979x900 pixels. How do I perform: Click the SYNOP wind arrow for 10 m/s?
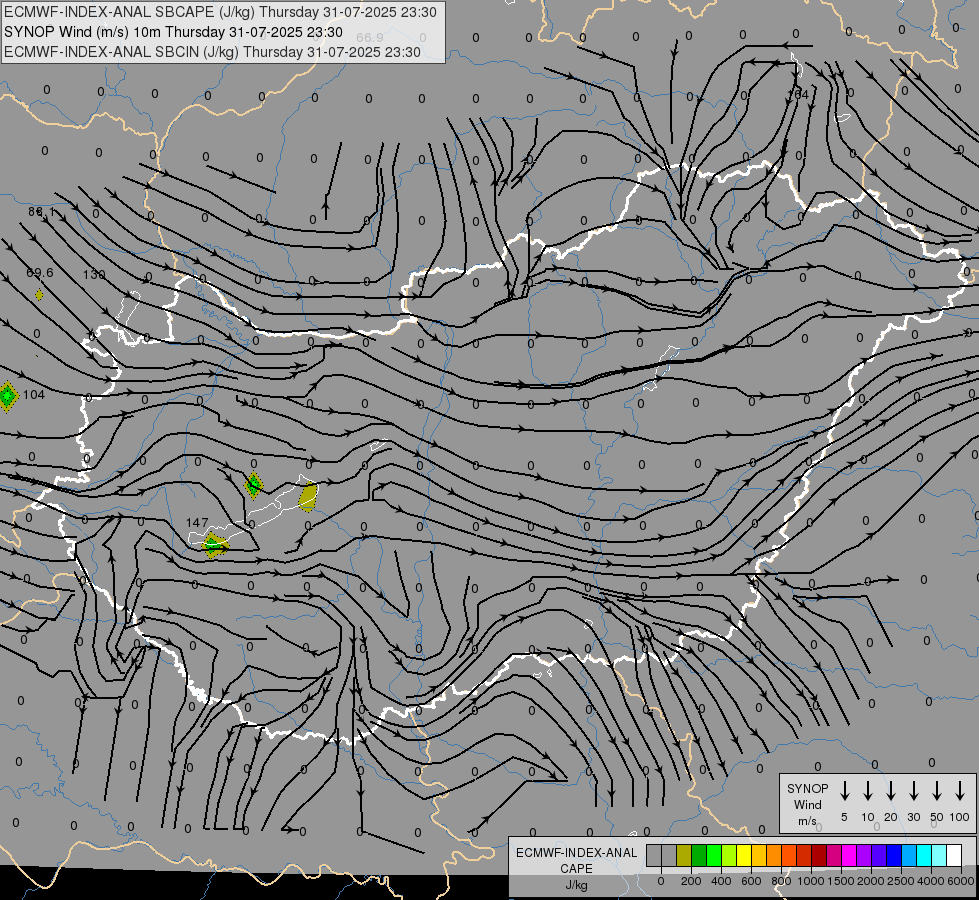pos(867,790)
